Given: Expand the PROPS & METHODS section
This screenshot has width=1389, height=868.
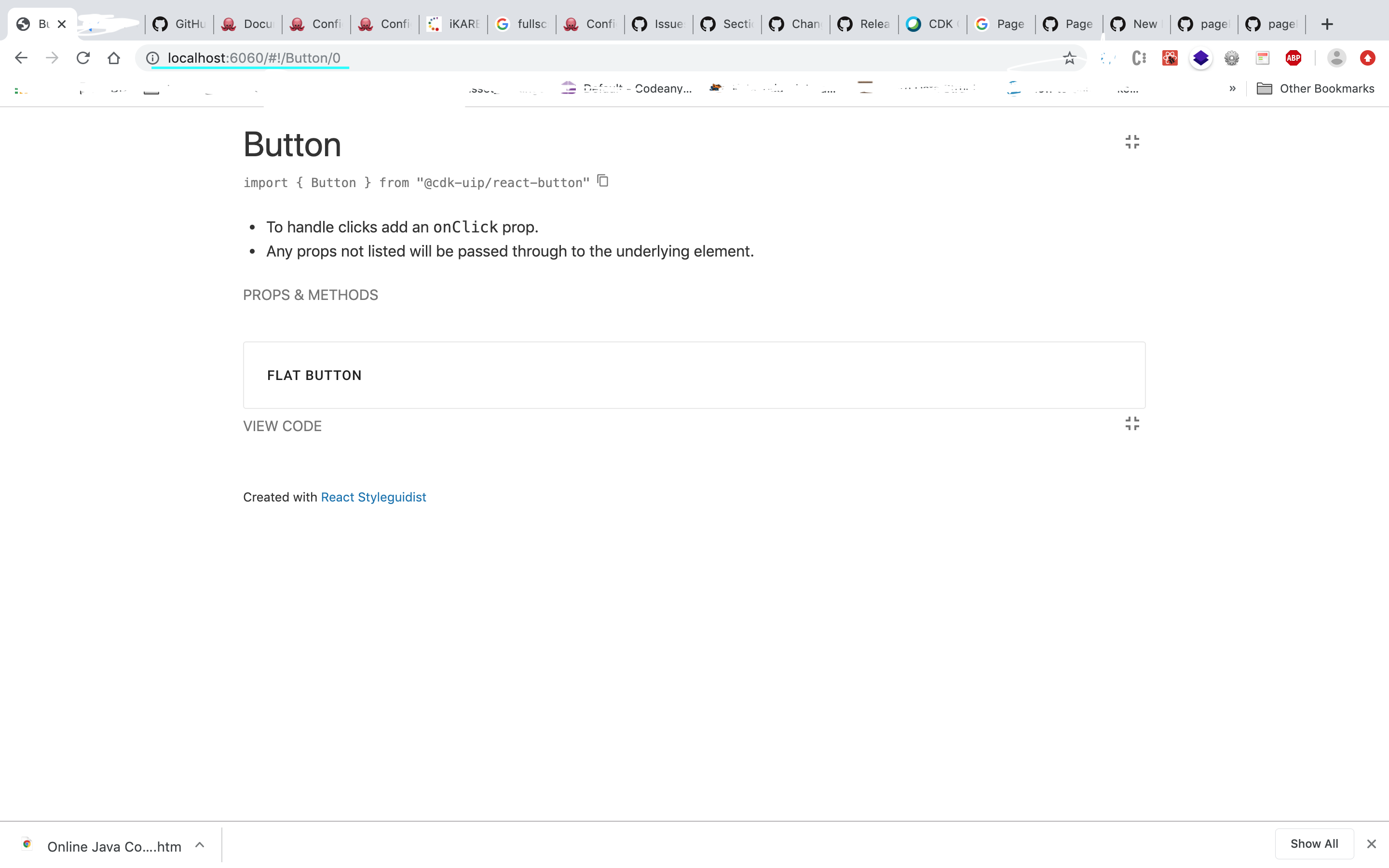Looking at the screenshot, I should (311, 295).
